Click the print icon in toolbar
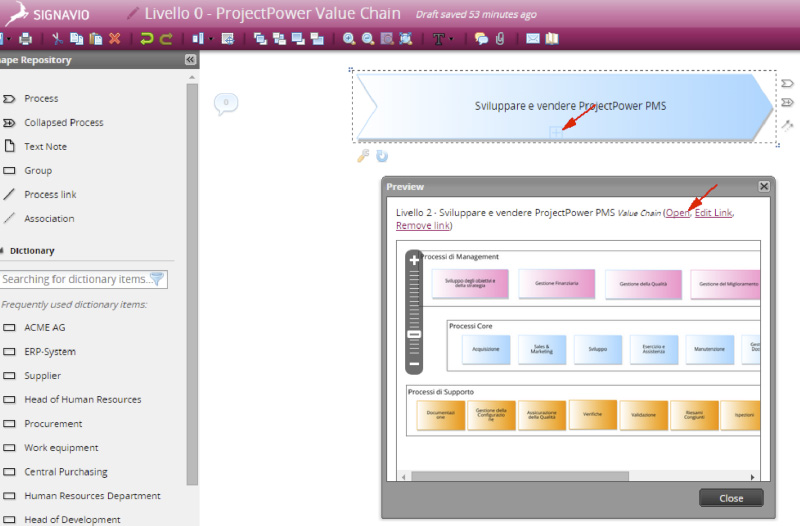Viewport: 800px width, 526px height. coord(25,39)
